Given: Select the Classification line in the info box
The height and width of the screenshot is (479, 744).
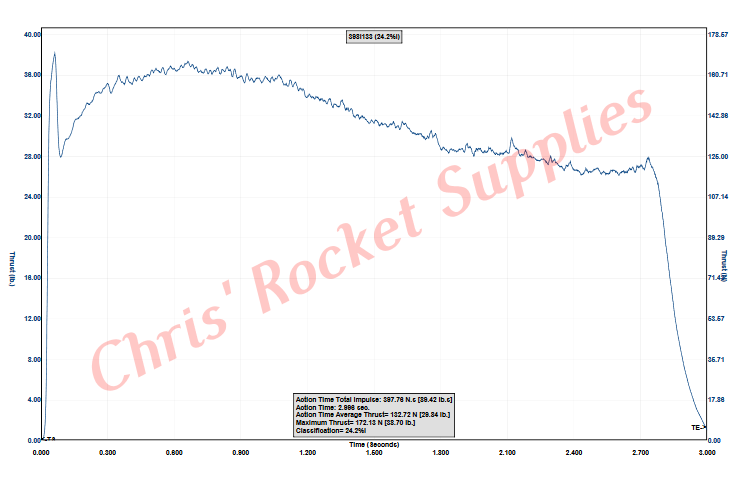Looking at the screenshot, I should [x=323, y=429].
